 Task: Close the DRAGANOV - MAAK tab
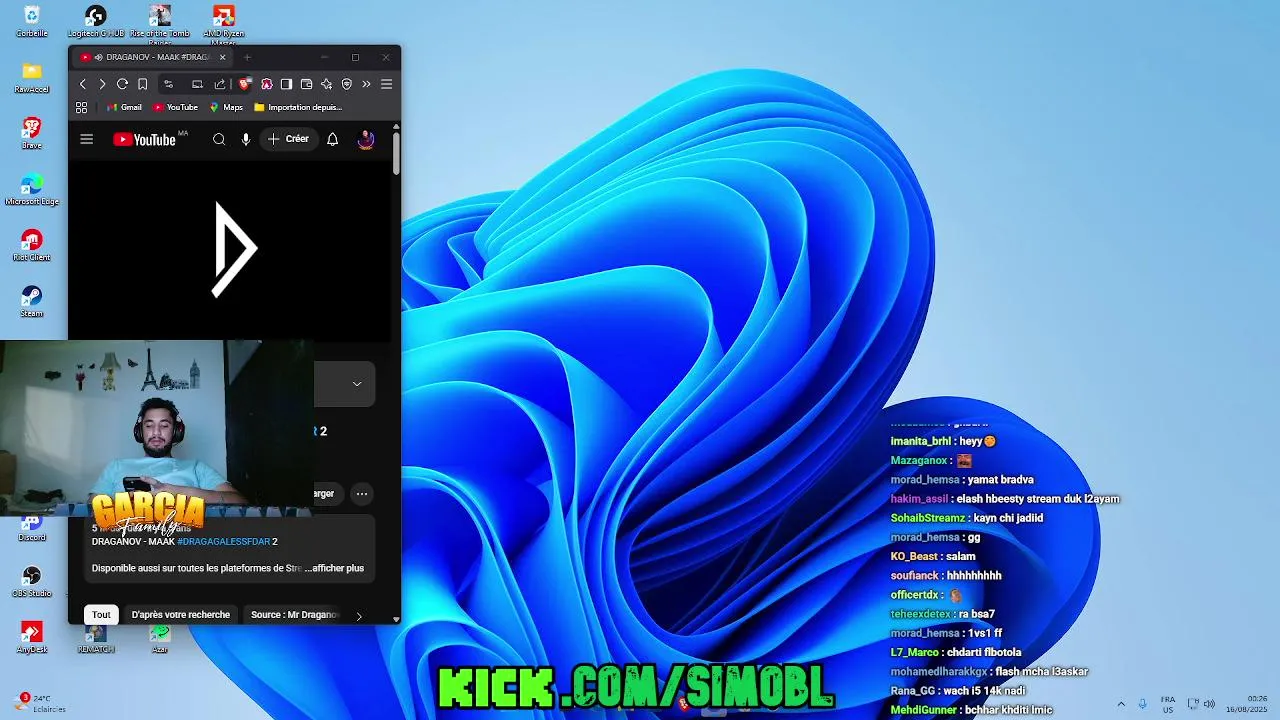222,57
